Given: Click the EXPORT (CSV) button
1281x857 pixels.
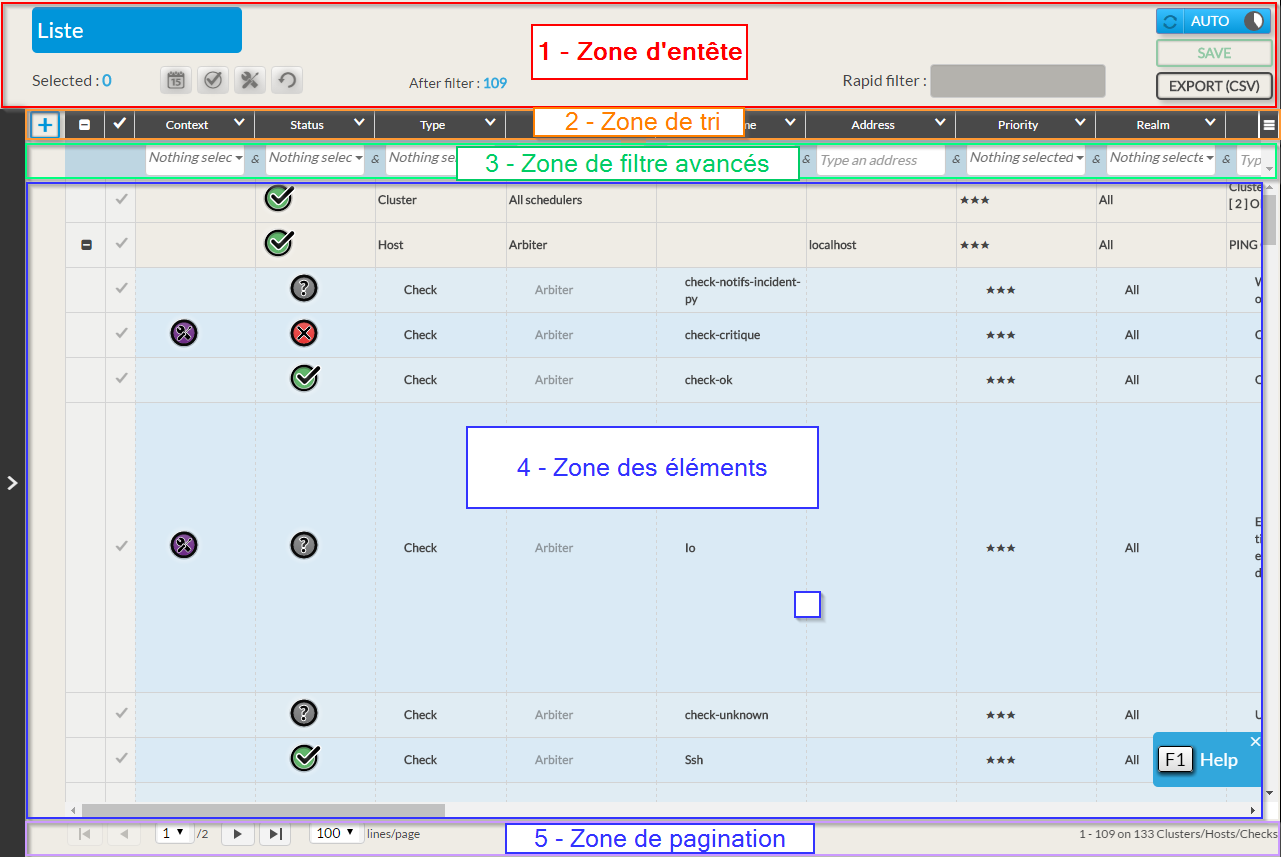Looking at the screenshot, I should tap(1214, 86).
